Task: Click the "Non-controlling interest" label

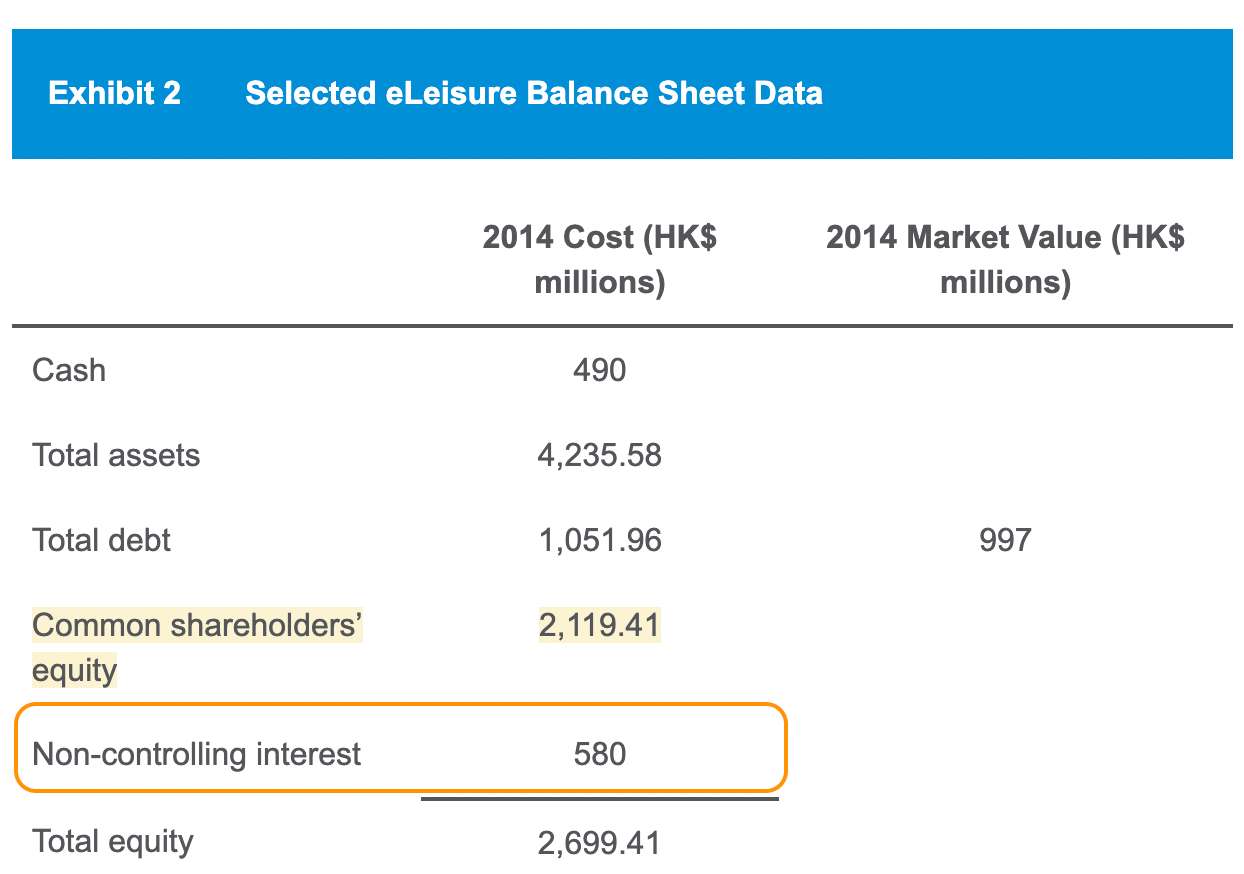Action: click(x=197, y=753)
